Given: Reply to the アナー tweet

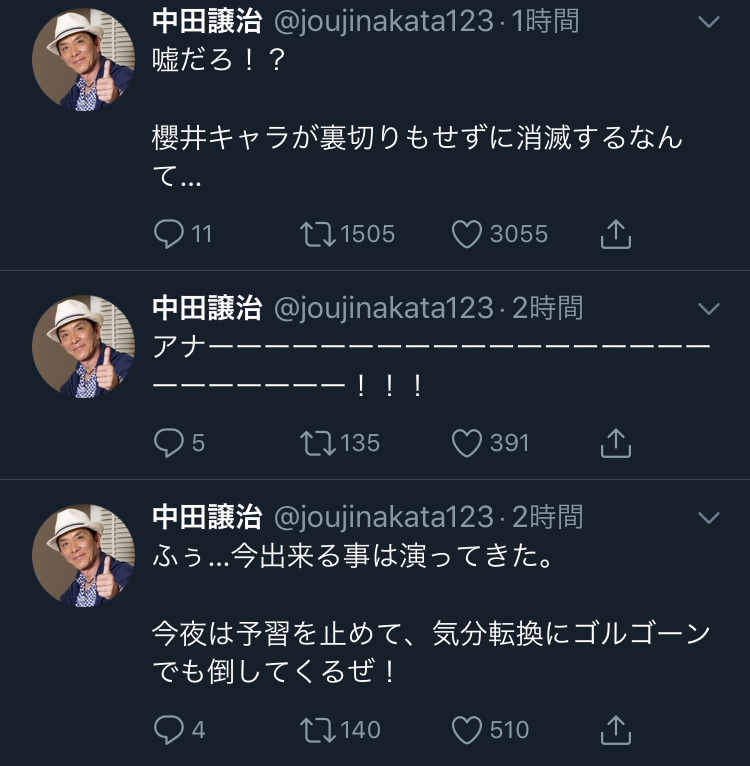Looking at the screenshot, I should (x=168, y=442).
